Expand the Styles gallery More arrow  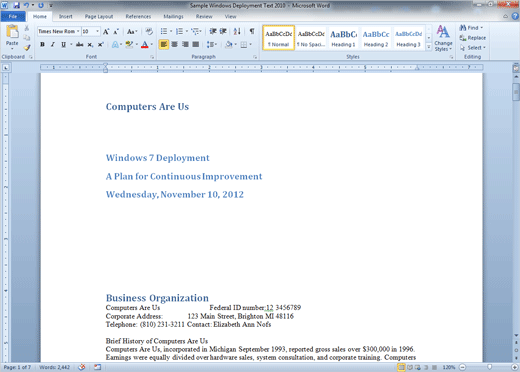click(429, 47)
